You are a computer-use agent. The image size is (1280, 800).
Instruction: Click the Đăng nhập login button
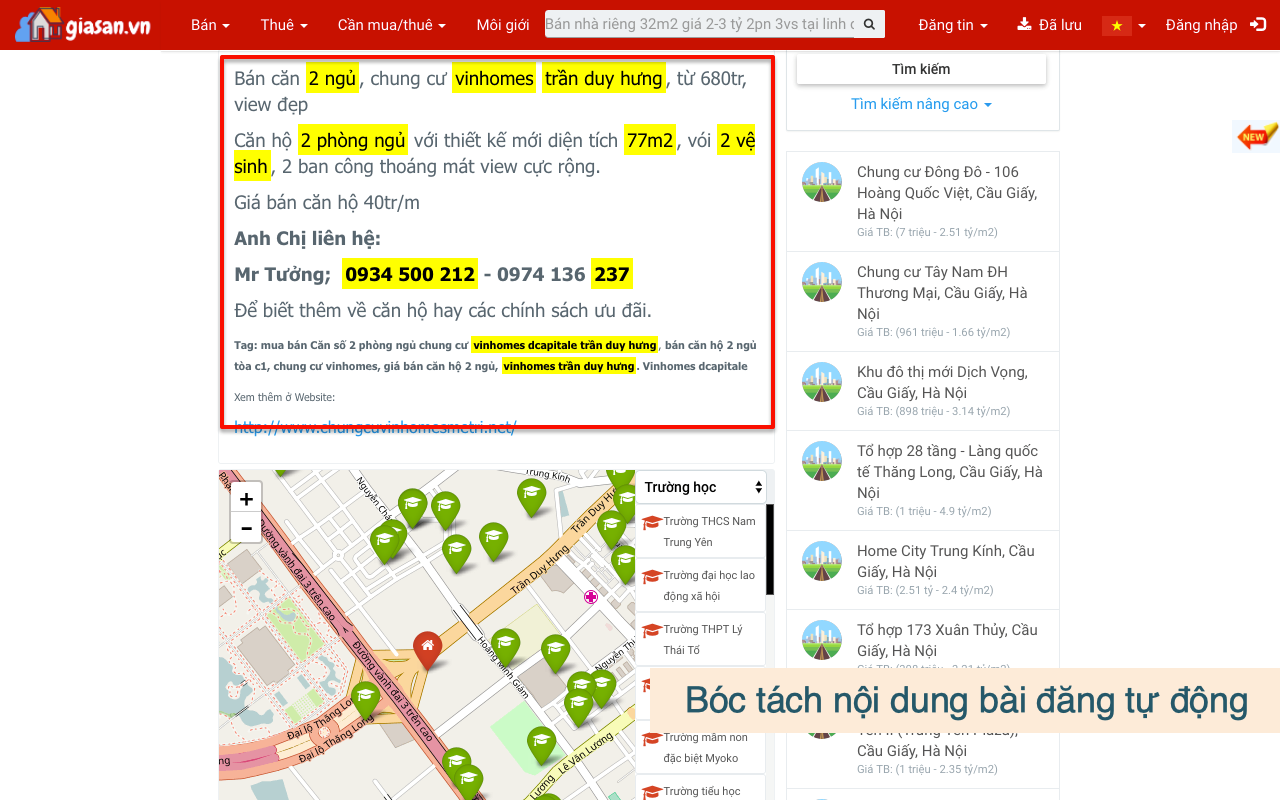tap(1214, 25)
